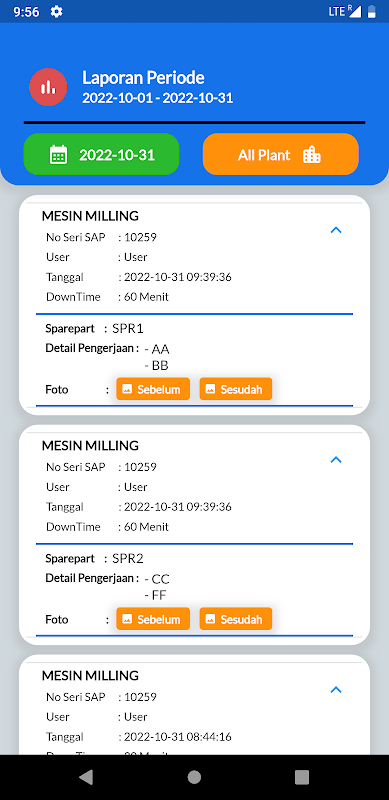
Task: Collapse the first MESIN MILLING card
Action: tap(335, 230)
